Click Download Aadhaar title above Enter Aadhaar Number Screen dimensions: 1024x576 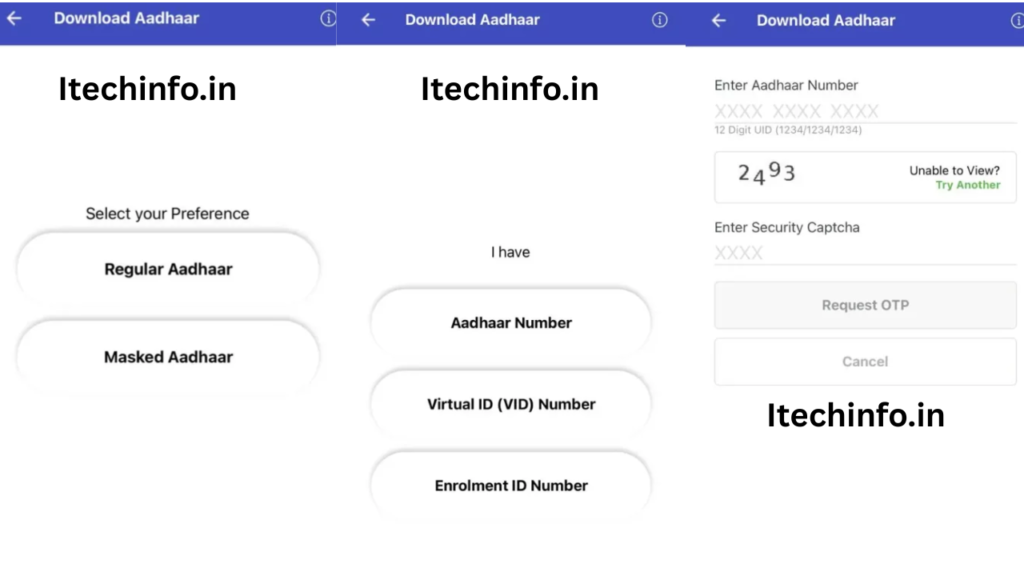point(825,21)
